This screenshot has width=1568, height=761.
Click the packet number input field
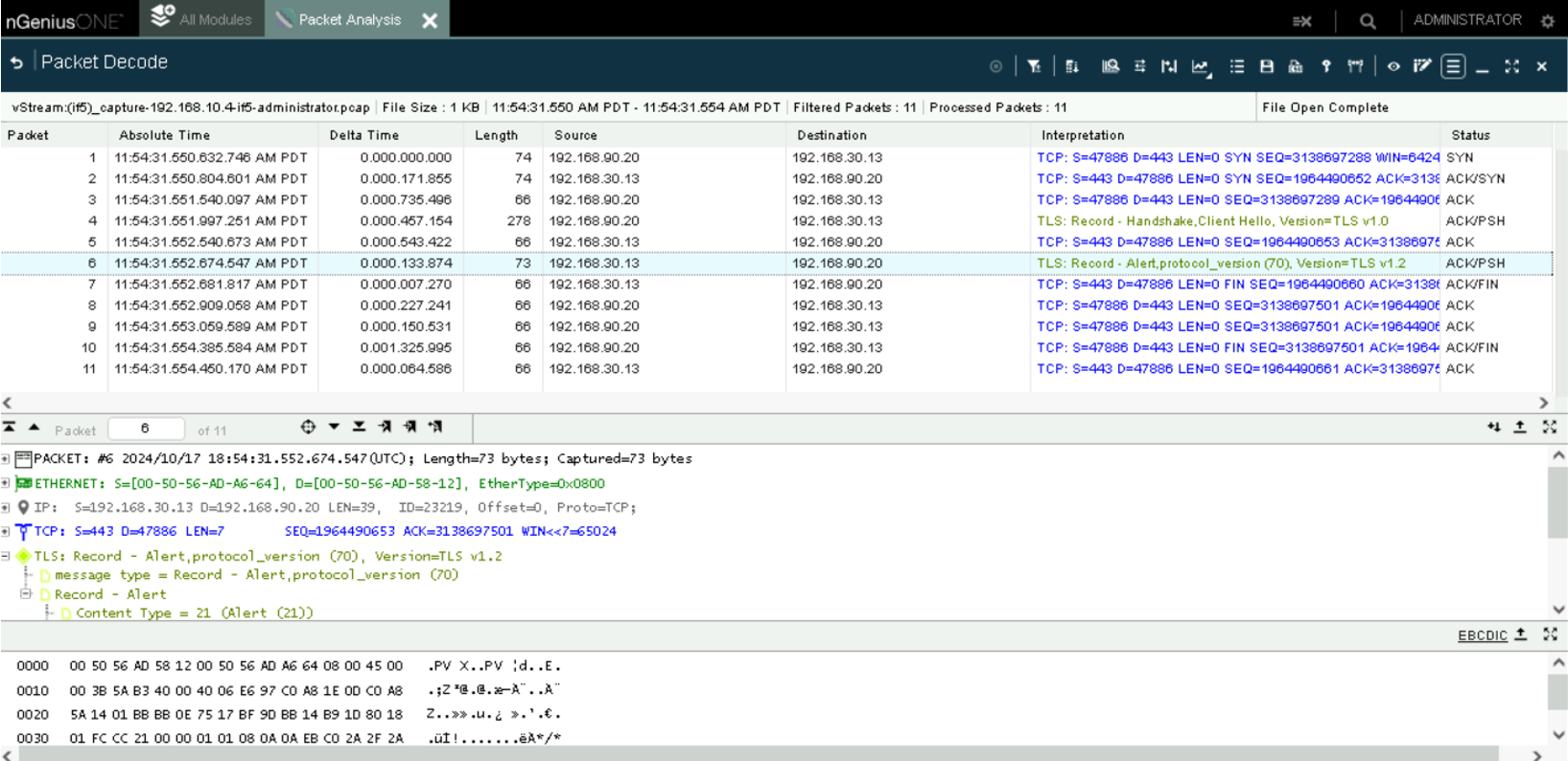click(x=146, y=429)
